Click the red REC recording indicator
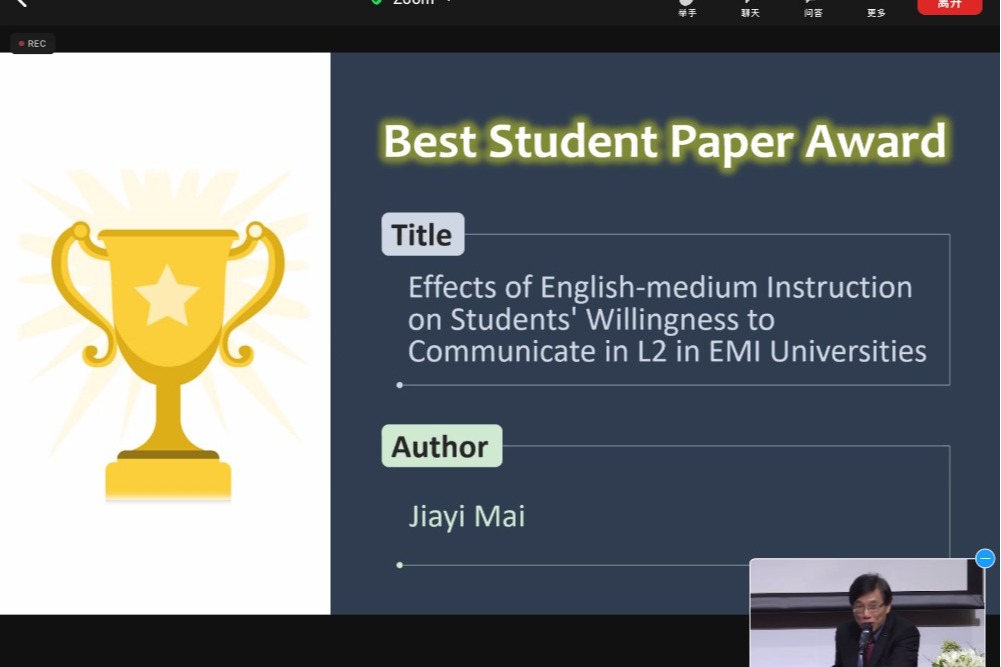 pos(33,44)
